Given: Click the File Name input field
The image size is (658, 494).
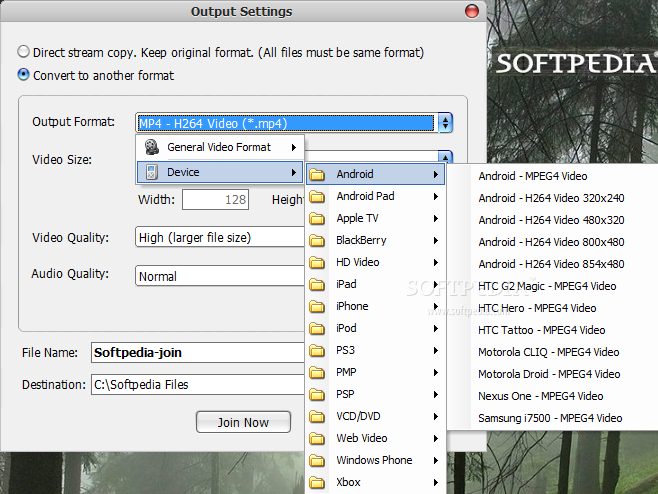Looking at the screenshot, I should tap(198, 352).
